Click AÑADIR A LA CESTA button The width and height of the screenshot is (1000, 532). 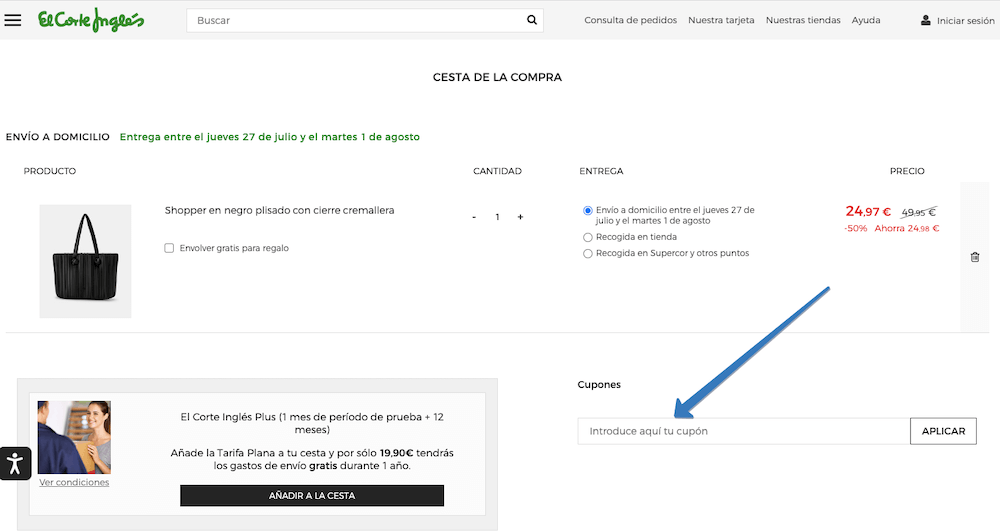(x=311, y=496)
